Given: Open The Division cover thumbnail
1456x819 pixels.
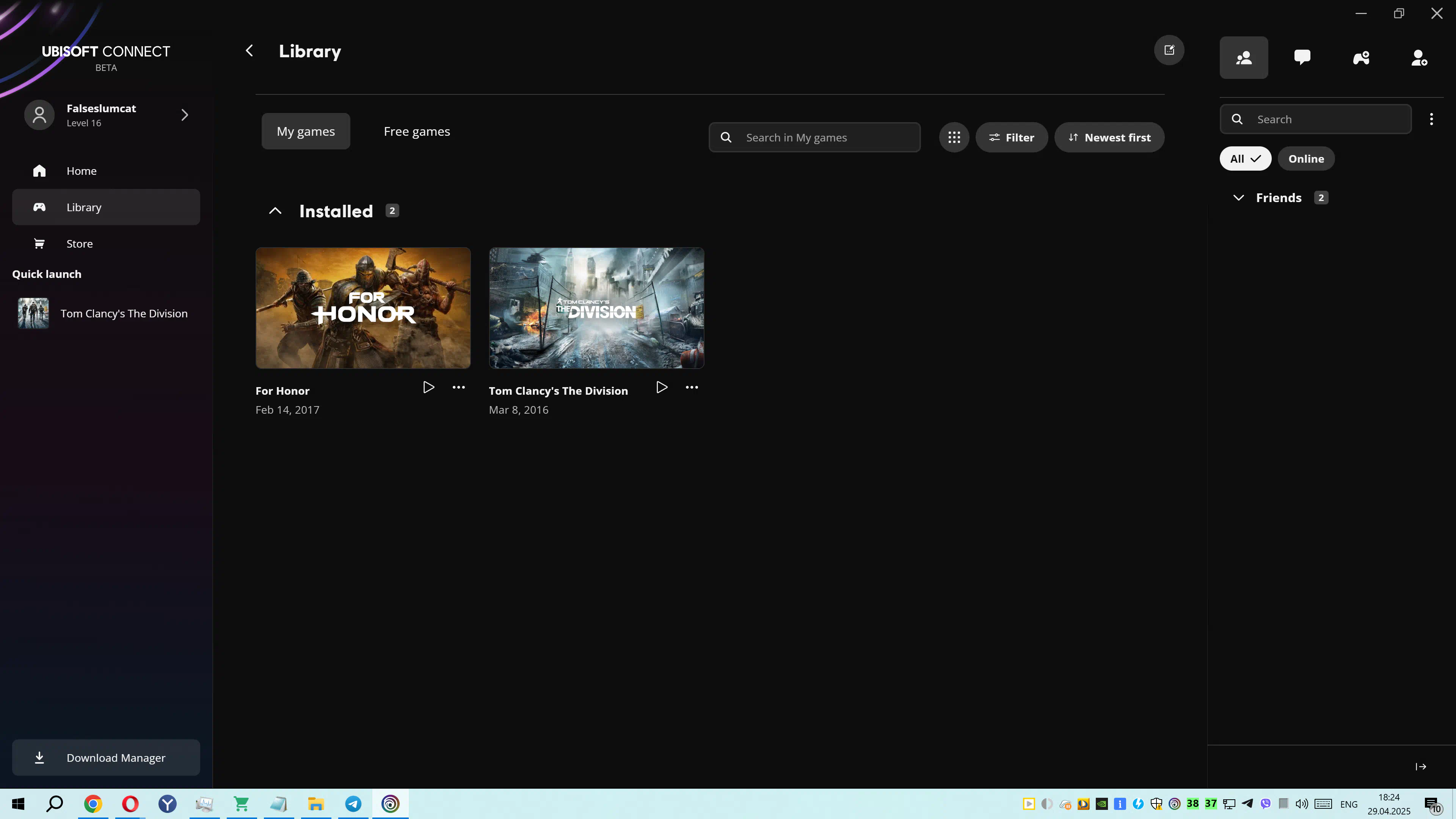Looking at the screenshot, I should 596,308.
